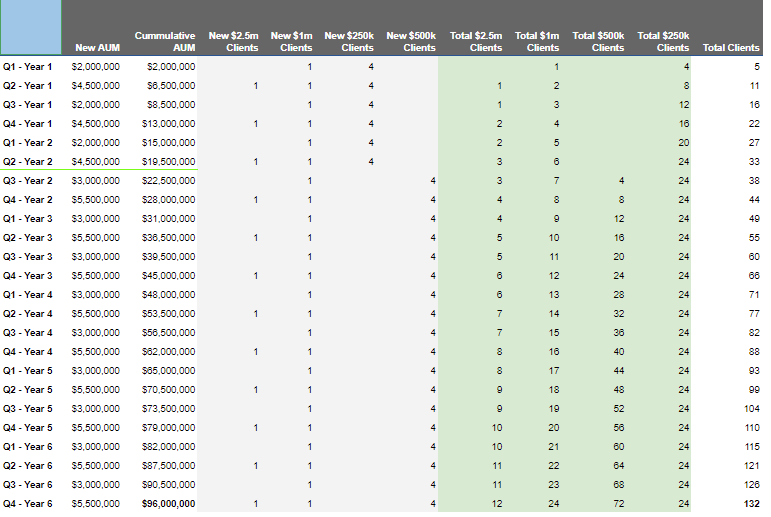The height and width of the screenshot is (517, 771).
Task: Select the 'Q2 - Year 4' row label
Action: click(28, 314)
